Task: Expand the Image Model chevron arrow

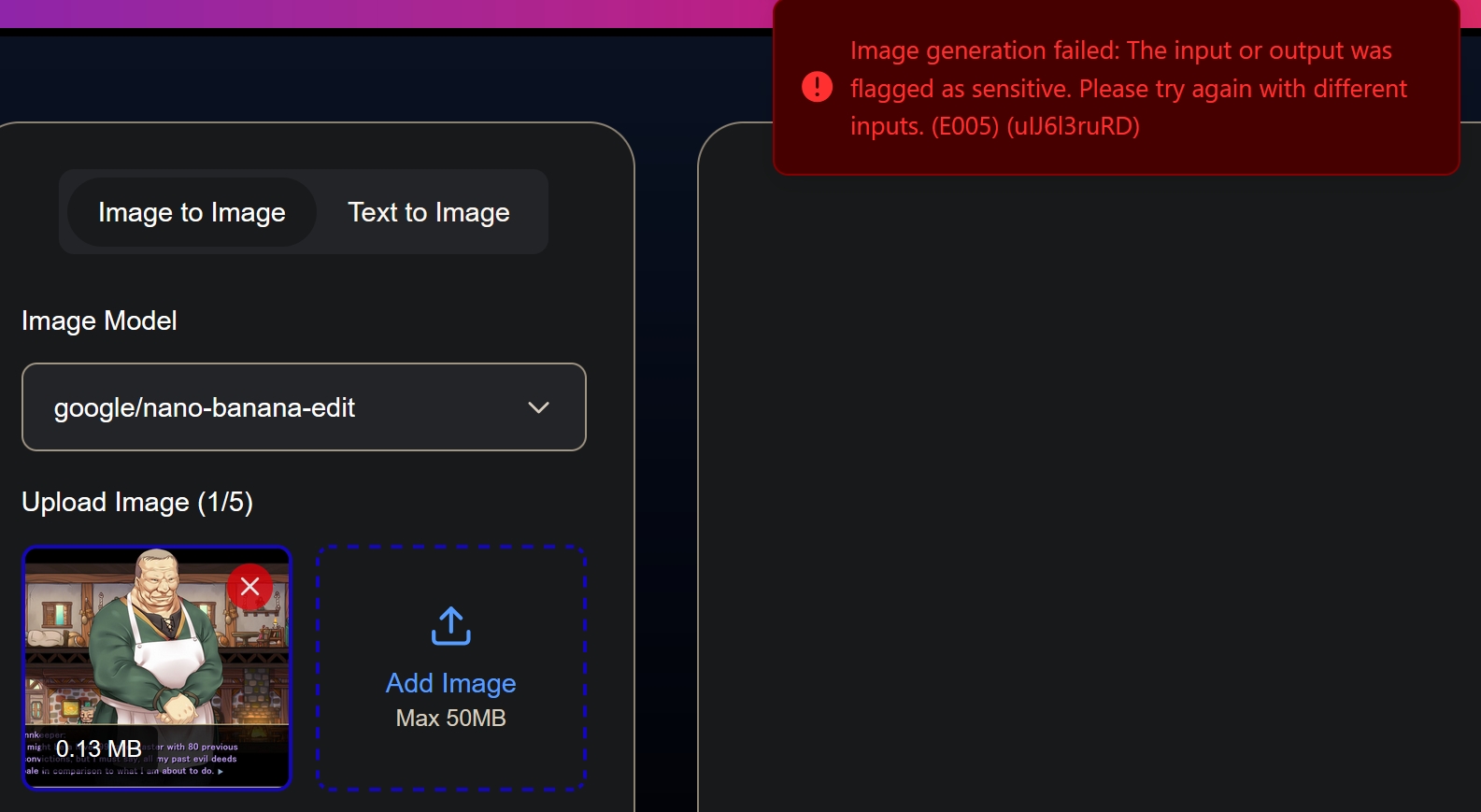Action: tap(538, 407)
